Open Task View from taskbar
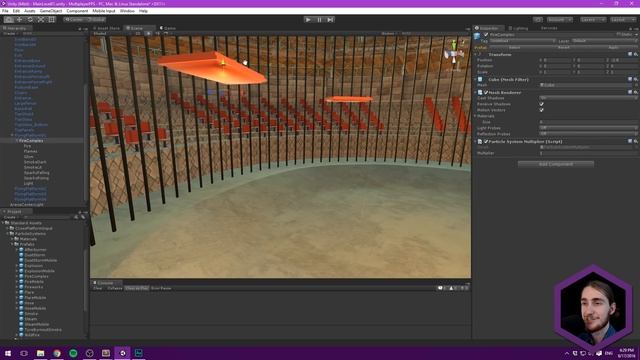640x360 pixels. pos(24,353)
